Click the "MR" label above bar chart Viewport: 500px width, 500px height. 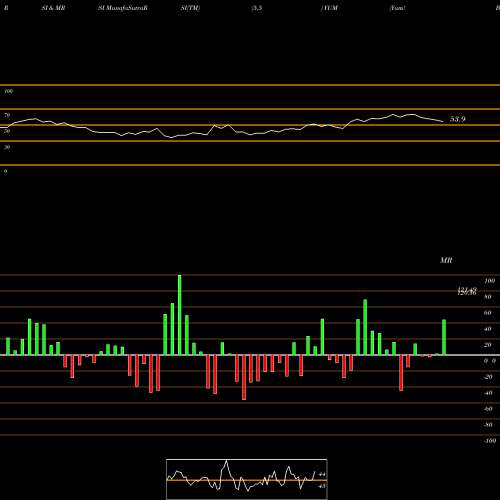tap(446, 260)
